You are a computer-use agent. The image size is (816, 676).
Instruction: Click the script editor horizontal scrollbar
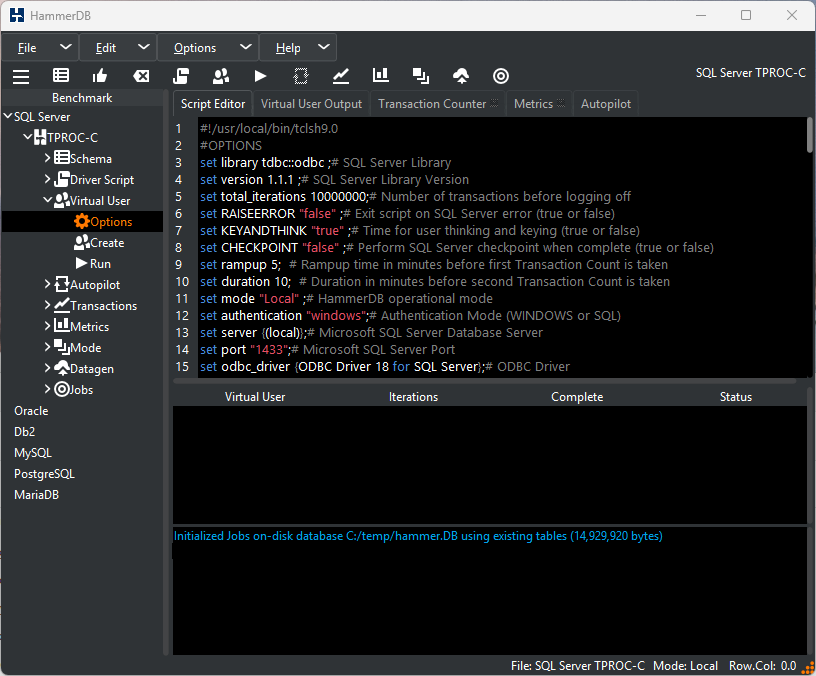[484, 381]
